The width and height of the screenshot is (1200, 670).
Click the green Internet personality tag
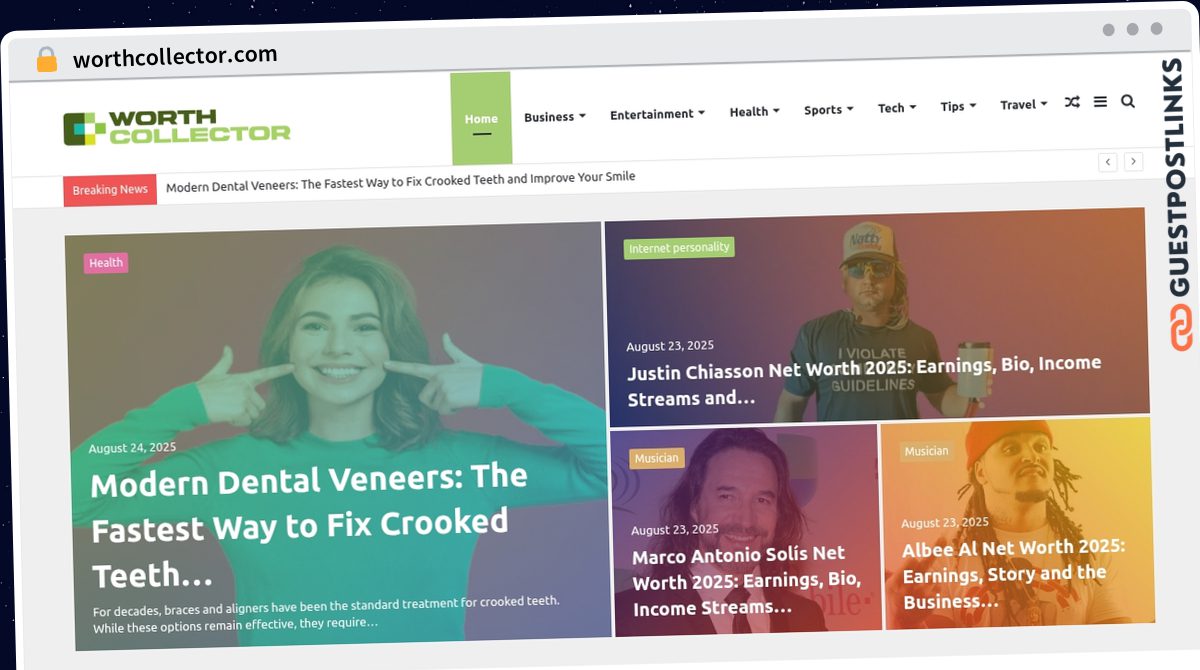tap(679, 248)
